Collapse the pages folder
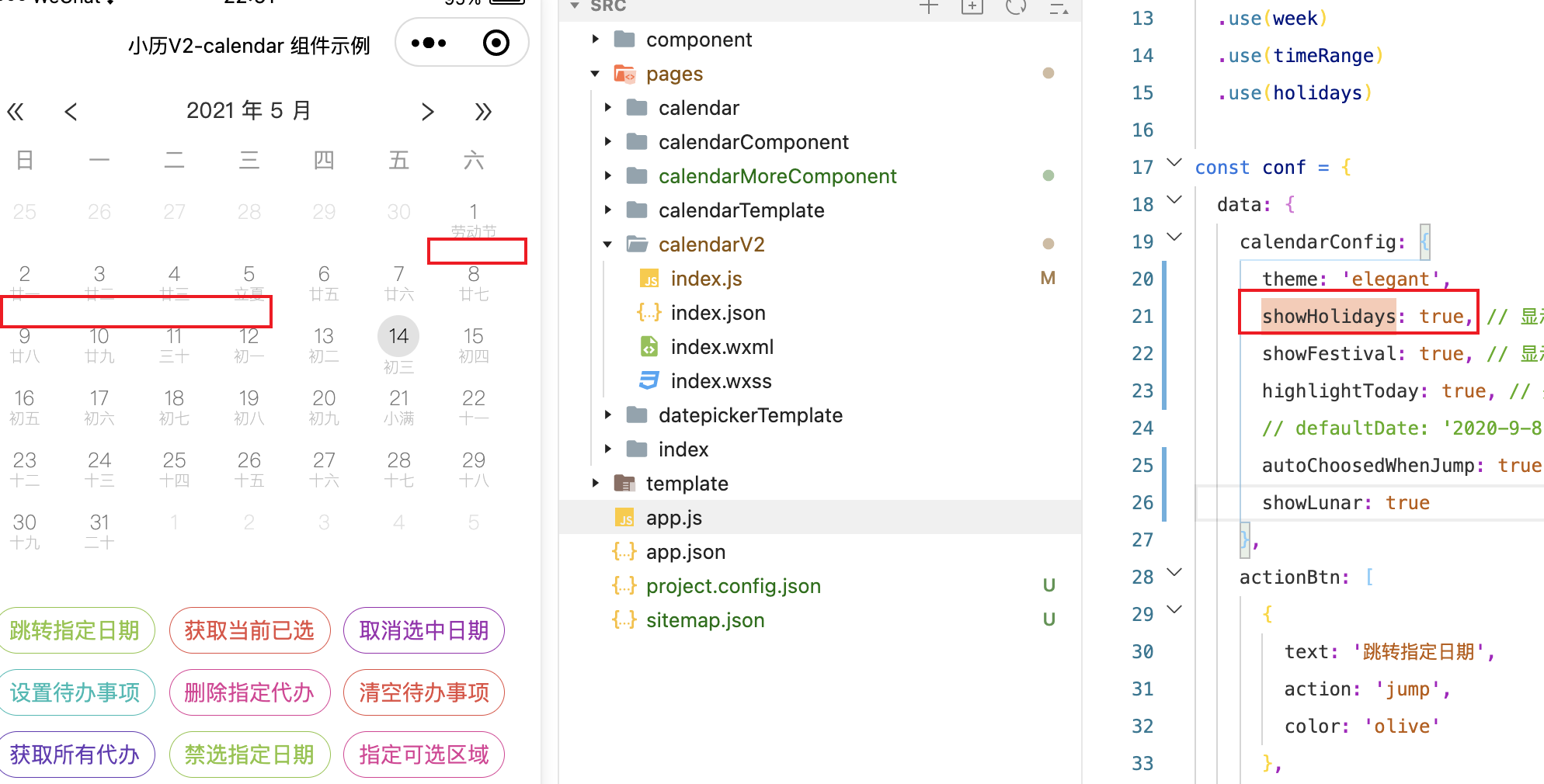Viewport: 1544px width, 784px height. [x=595, y=73]
